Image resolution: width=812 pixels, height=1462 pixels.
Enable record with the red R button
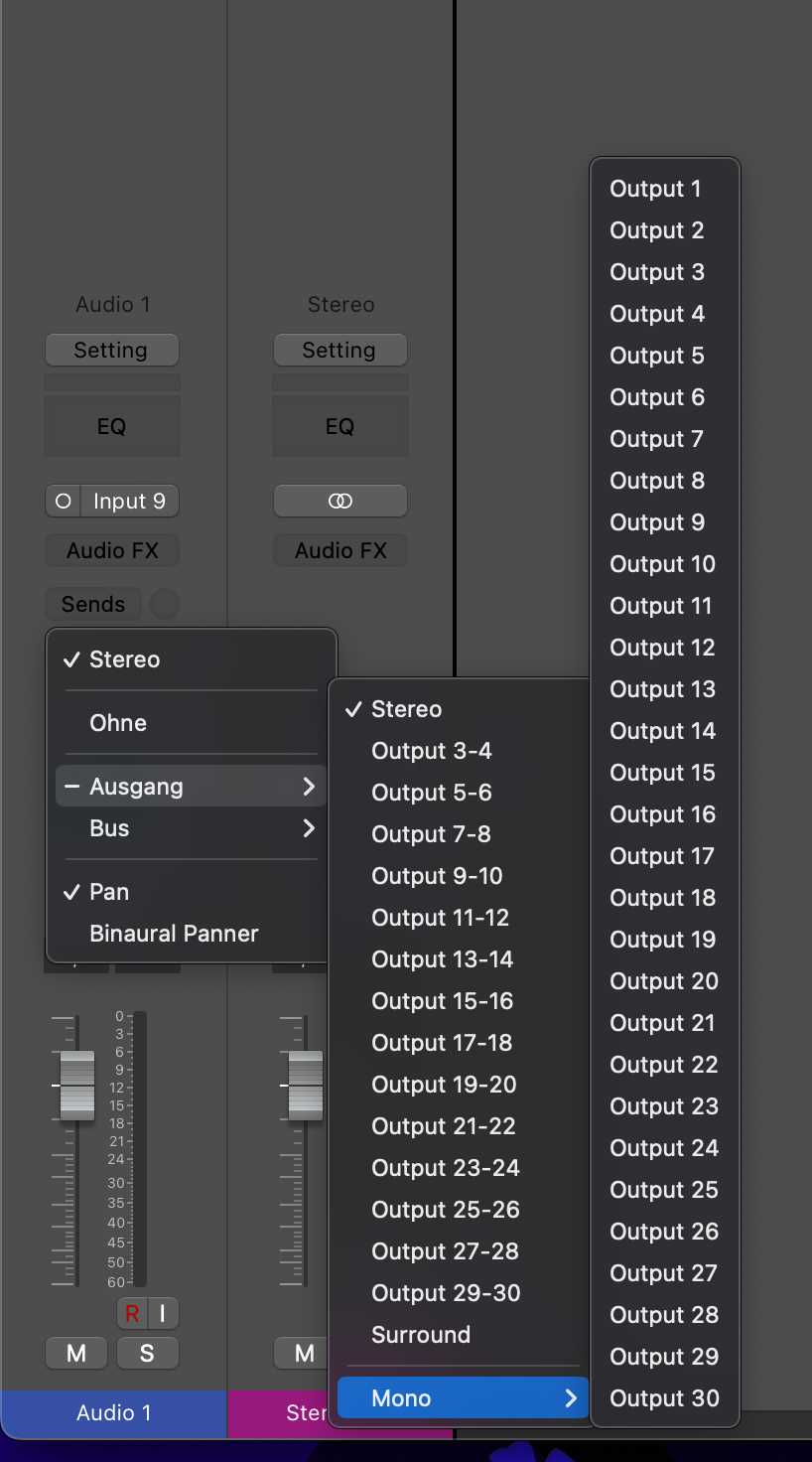click(x=131, y=1314)
